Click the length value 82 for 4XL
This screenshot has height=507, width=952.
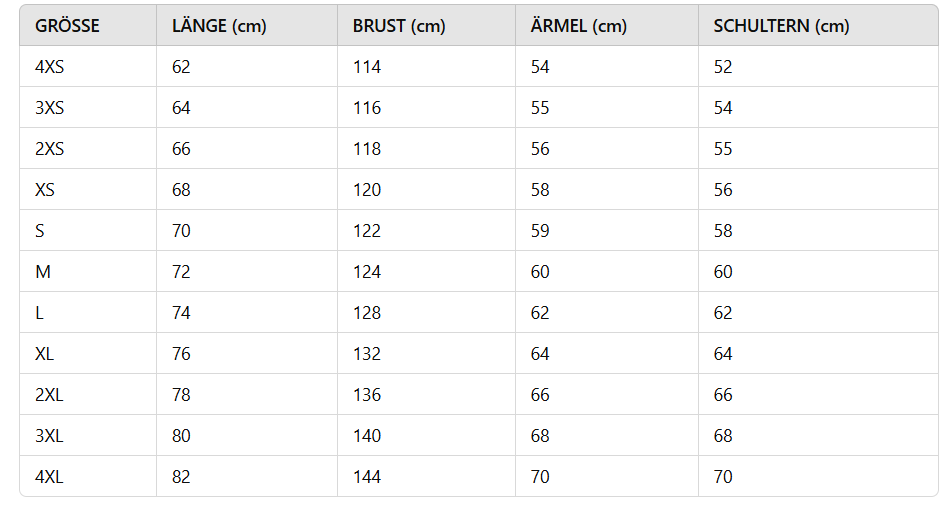click(x=181, y=477)
